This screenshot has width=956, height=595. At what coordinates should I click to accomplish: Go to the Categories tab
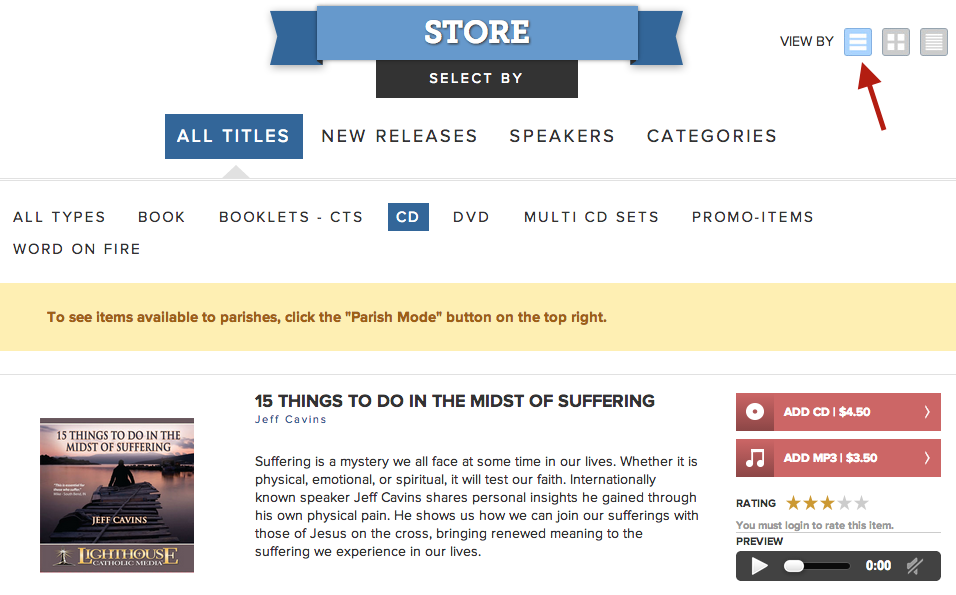tap(712, 136)
